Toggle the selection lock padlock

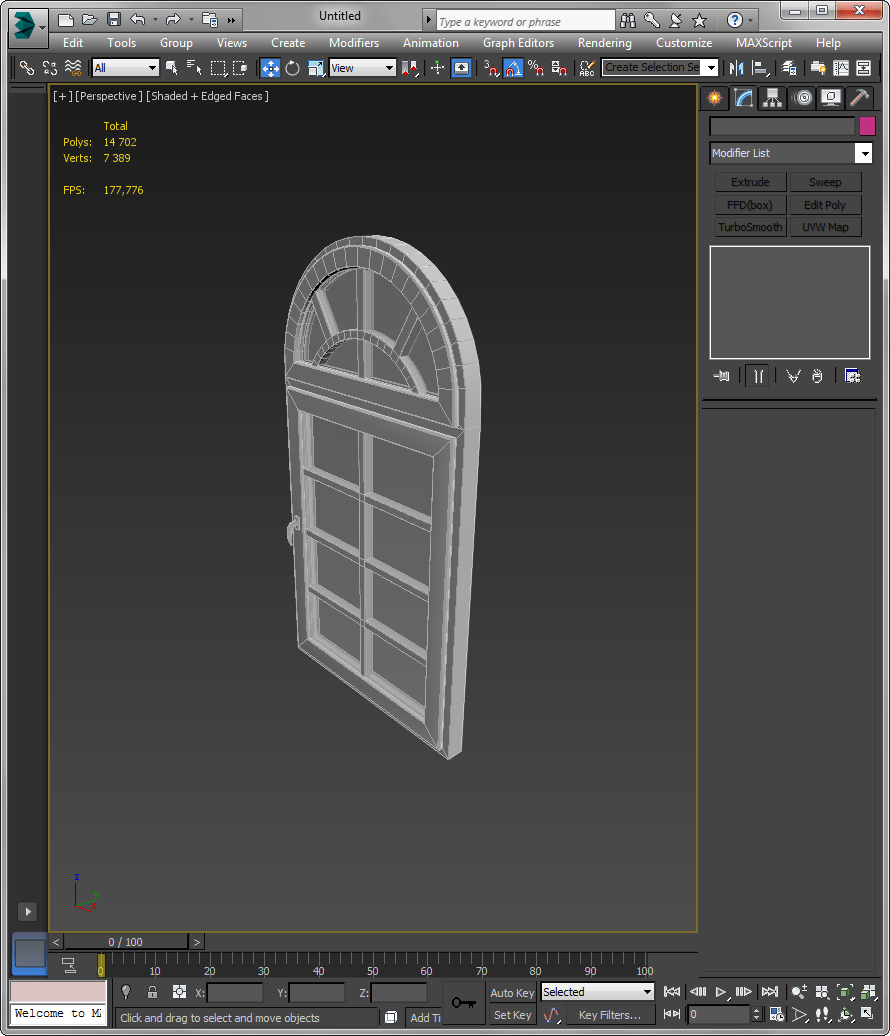(152, 992)
